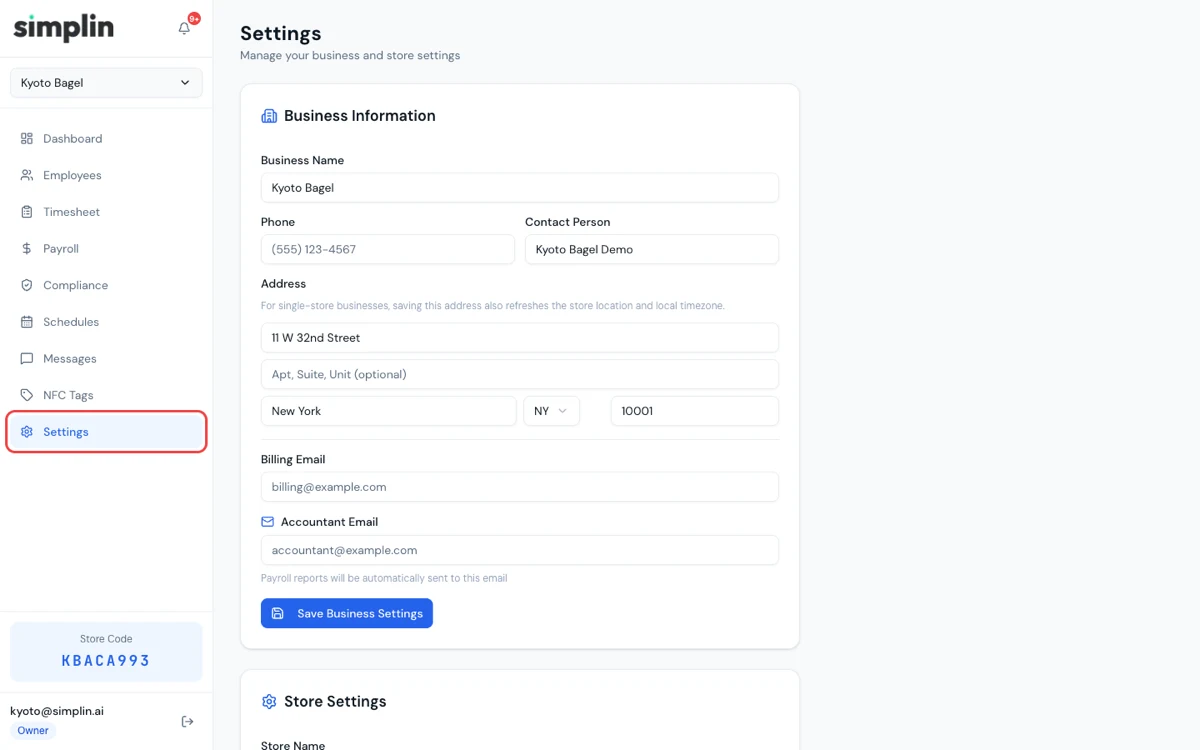1200x750 pixels.
Task: Click the Owner role badge
Action: pyautogui.click(x=33, y=730)
